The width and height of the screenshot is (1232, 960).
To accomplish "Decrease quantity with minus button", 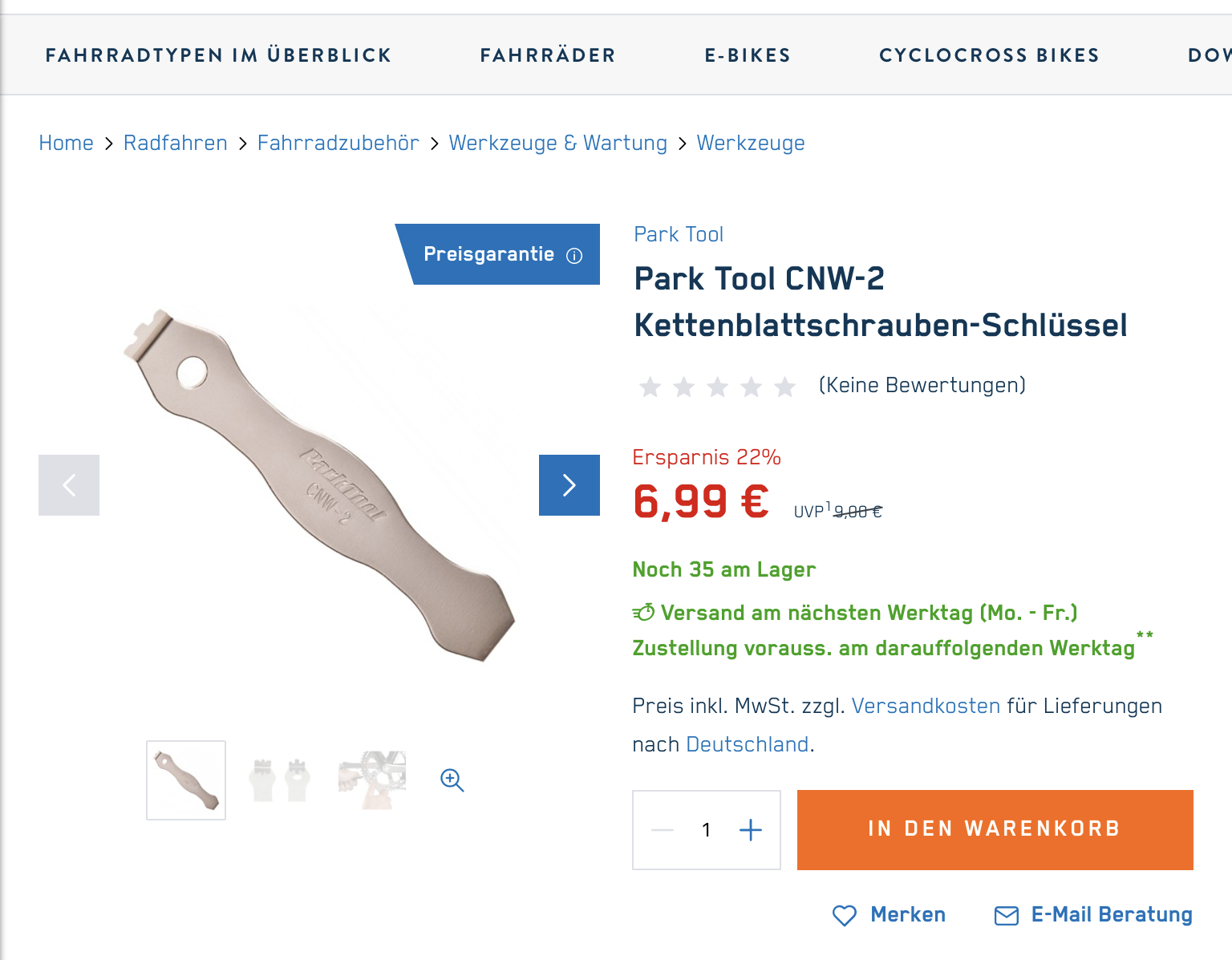I will coord(663,830).
